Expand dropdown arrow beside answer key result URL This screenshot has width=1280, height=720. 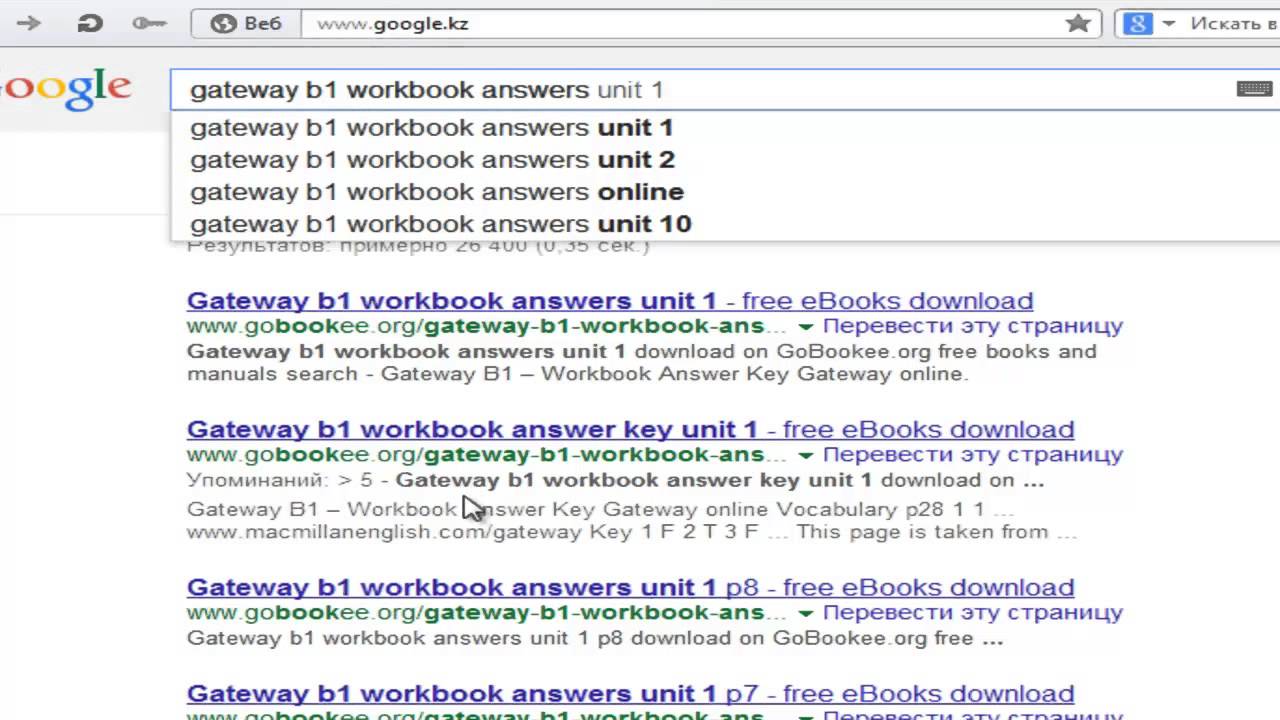click(805, 455)
